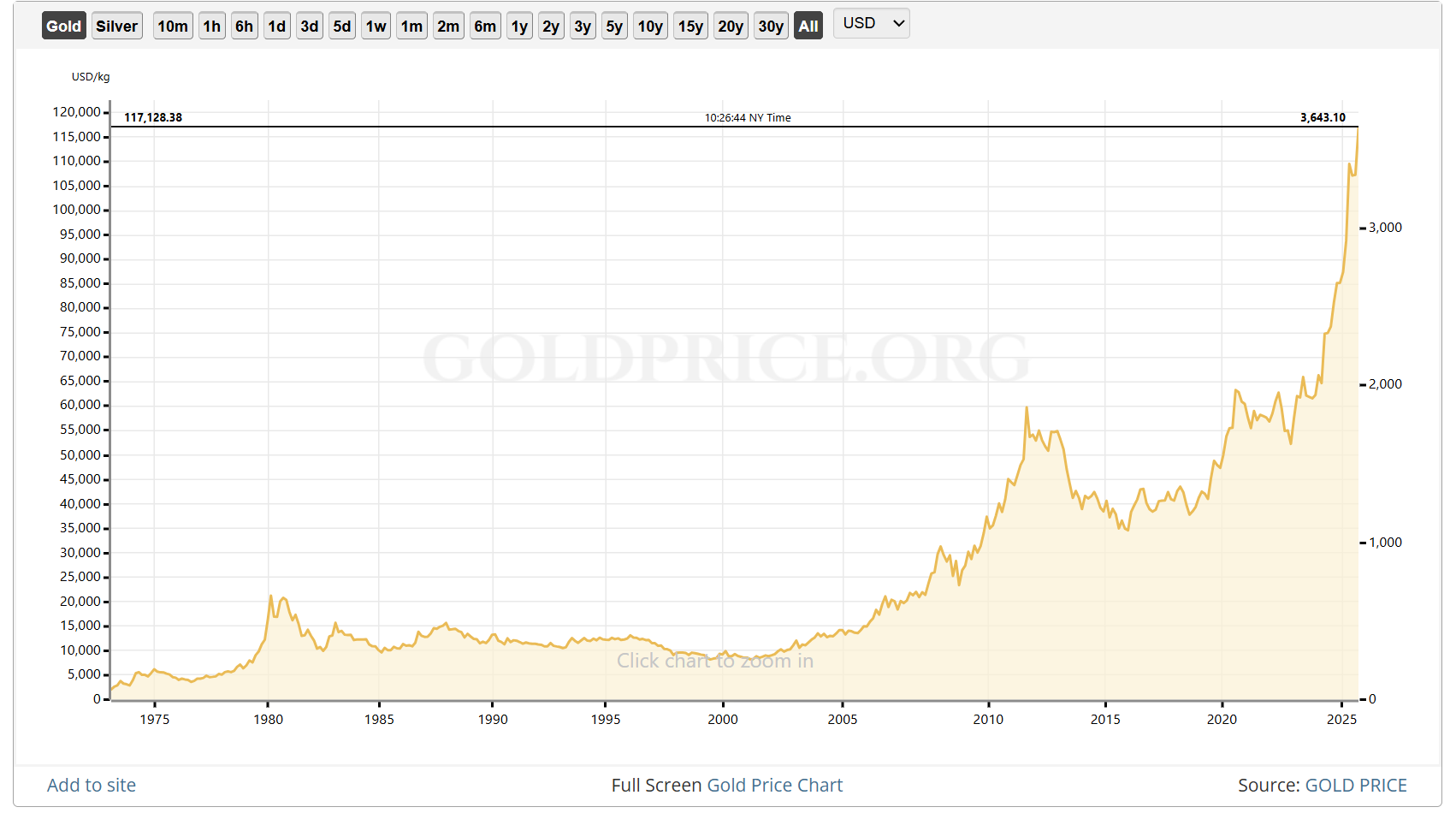Click the 60,000 left axis label
The image size is (1456, 819).
click(x=80, y=405)
